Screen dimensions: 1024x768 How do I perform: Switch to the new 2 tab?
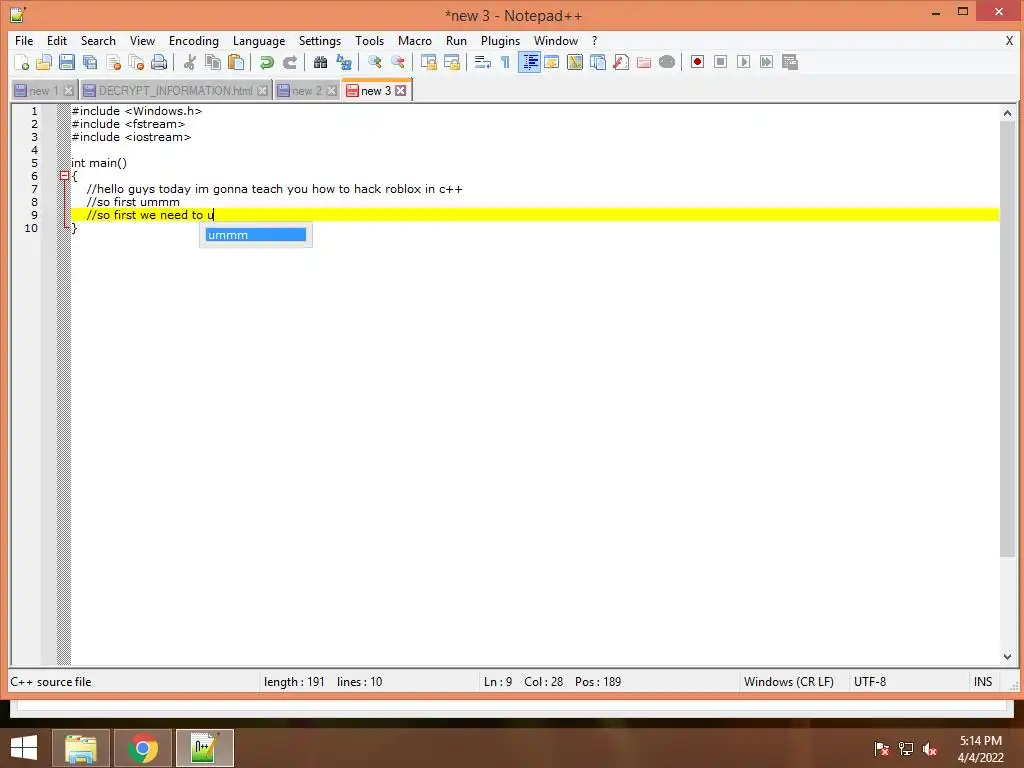(306, 91)
